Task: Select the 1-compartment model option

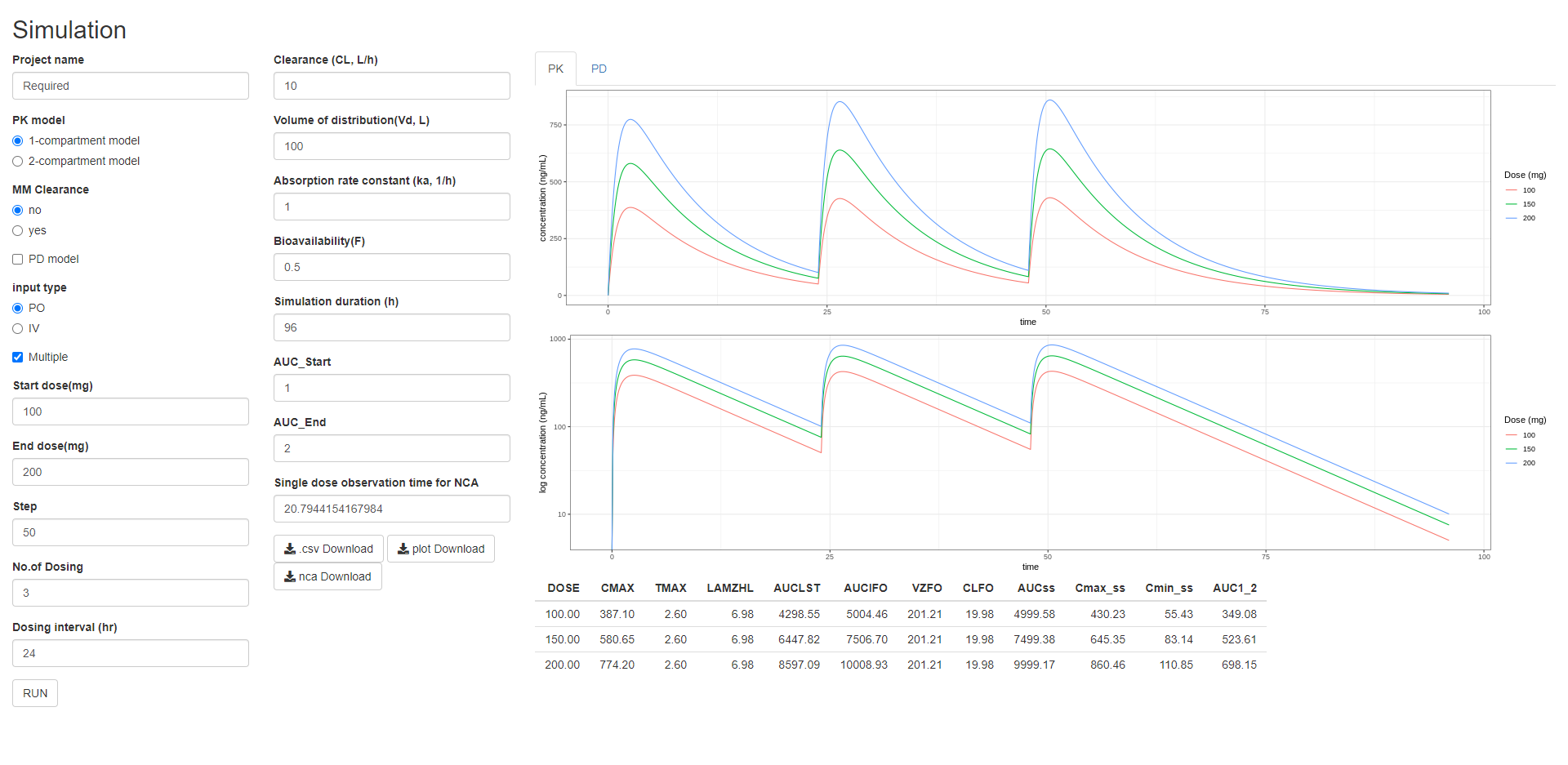Action: (17, 140)
